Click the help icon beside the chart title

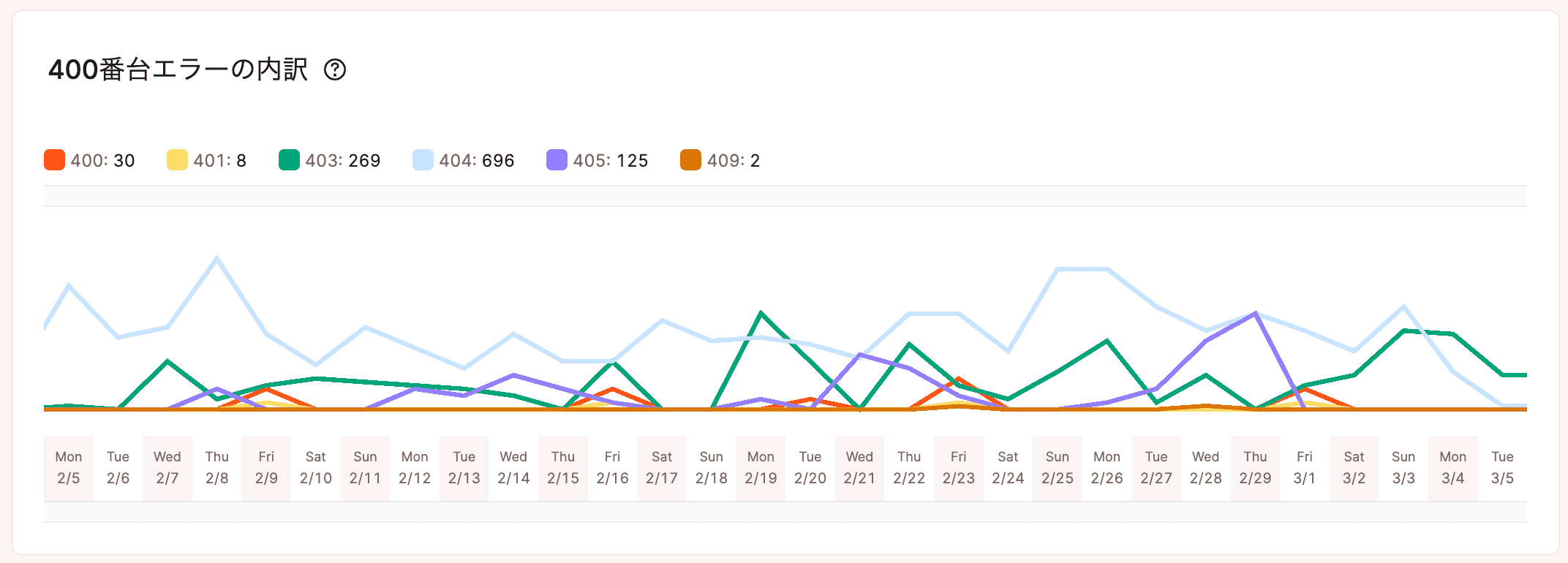point(335,70)
